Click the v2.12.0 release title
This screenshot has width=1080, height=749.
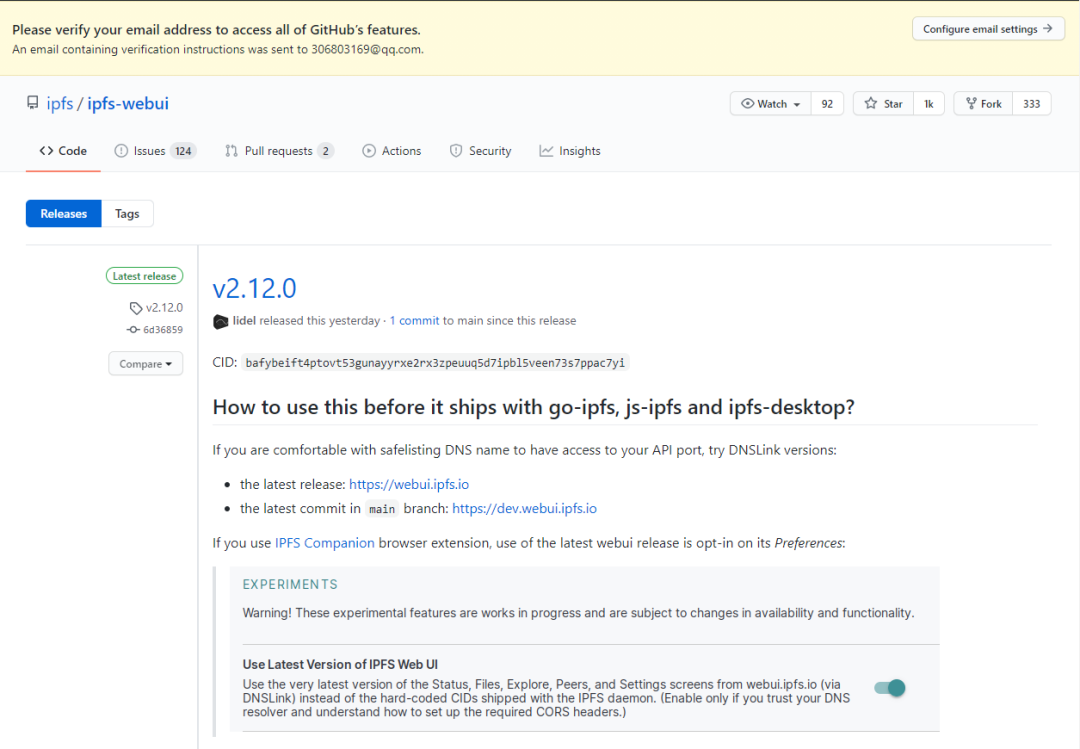pyautogui.click(x=254, y=288)
